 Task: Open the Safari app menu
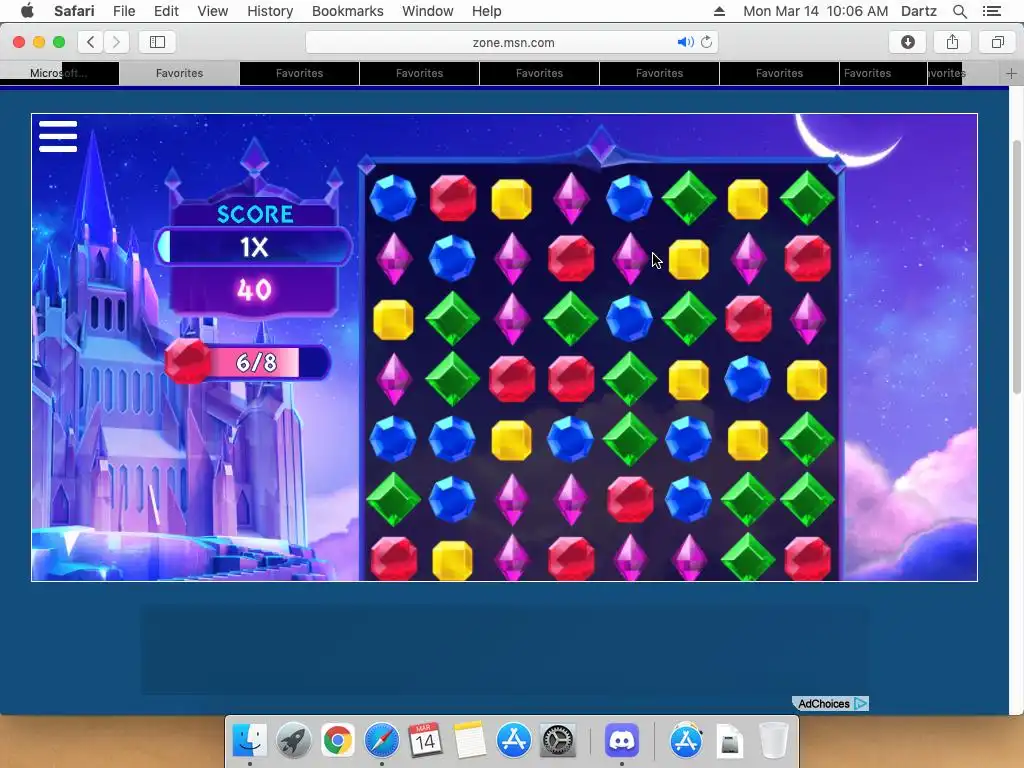74,11
